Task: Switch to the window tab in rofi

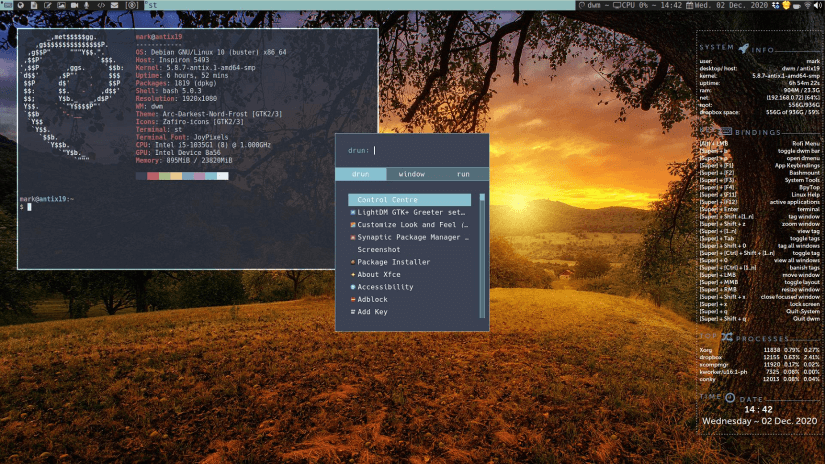Action: click(x=411, y=174)
